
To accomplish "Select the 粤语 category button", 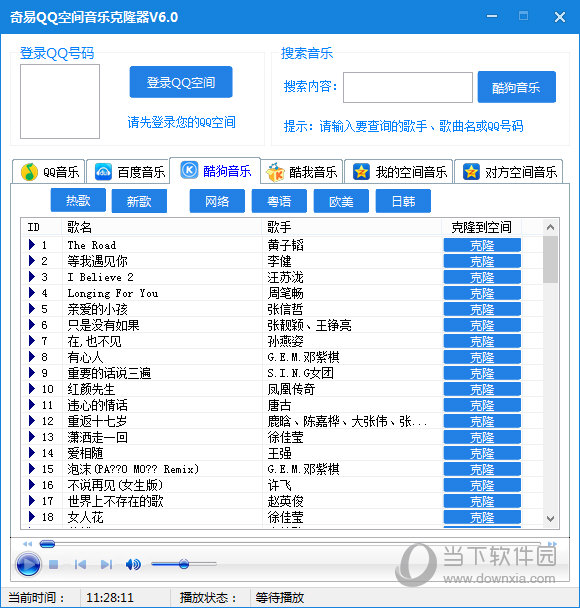I will click(x=279, y=201).
